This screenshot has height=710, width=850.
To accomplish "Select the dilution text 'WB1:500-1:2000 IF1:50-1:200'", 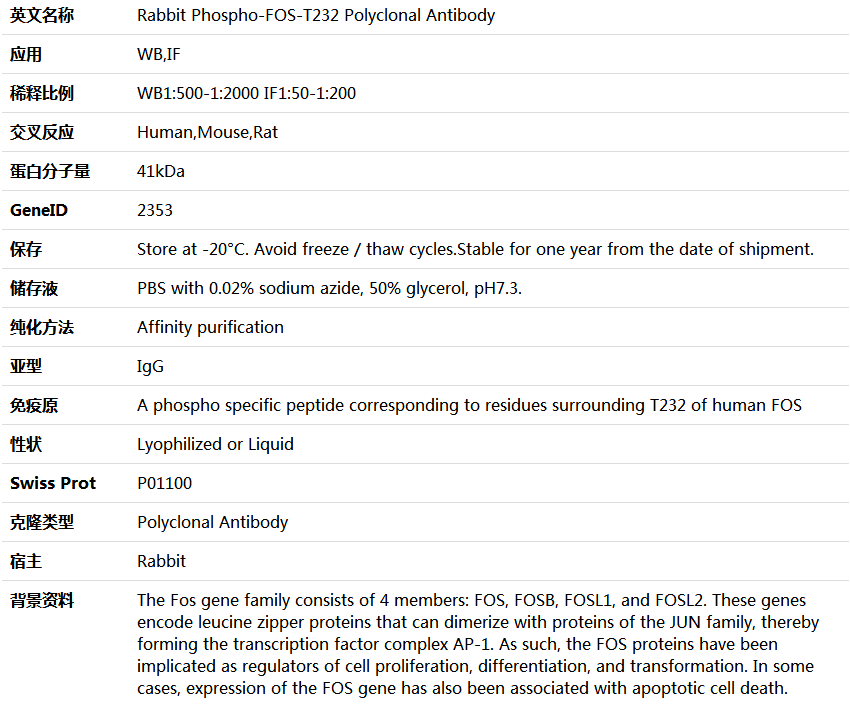I will pos(246,94).
